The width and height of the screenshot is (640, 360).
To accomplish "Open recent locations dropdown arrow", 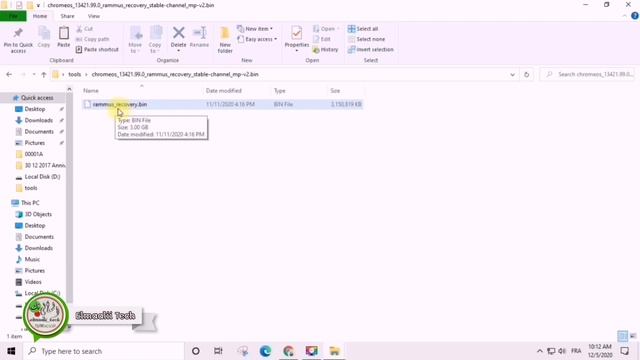I will (x=33, y=74).
